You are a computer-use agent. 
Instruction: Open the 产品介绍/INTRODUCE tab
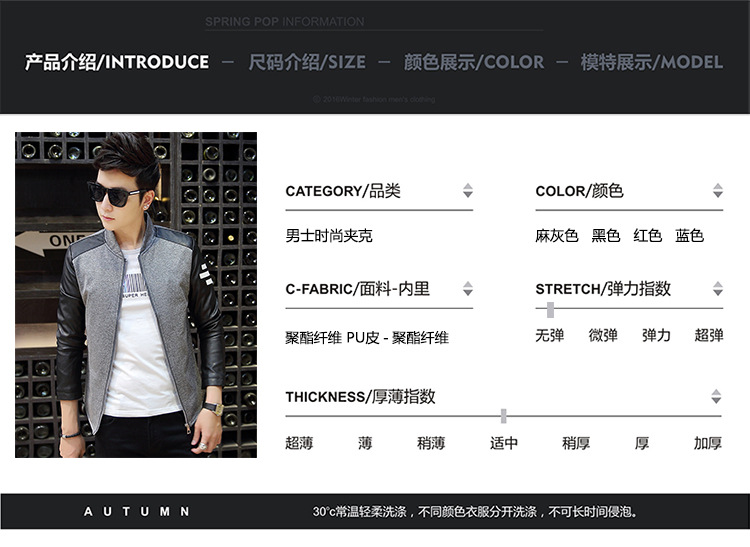point(117,62)
